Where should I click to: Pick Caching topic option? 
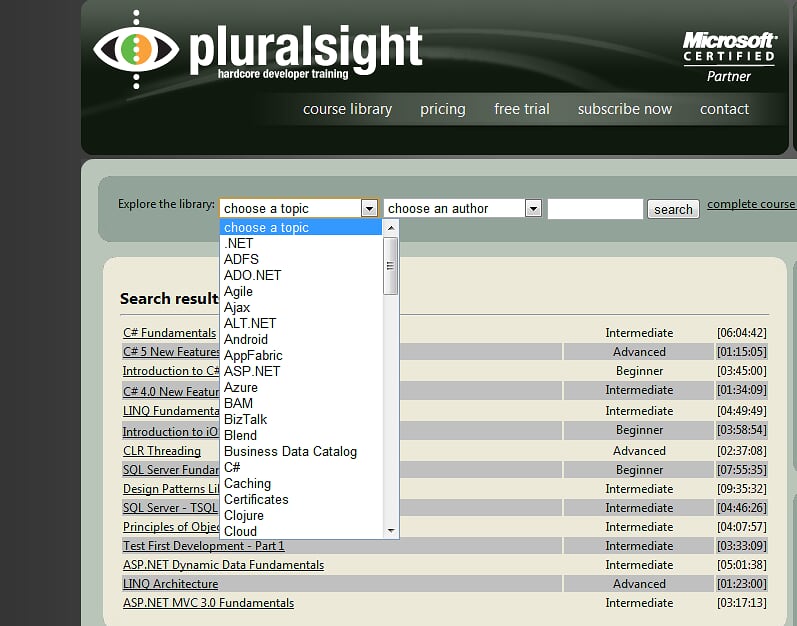click(x=300, y=483)
